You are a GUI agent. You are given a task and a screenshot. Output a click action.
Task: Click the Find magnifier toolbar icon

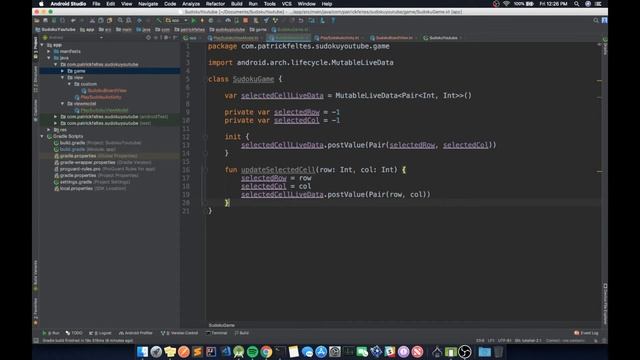tap(120, 20)
